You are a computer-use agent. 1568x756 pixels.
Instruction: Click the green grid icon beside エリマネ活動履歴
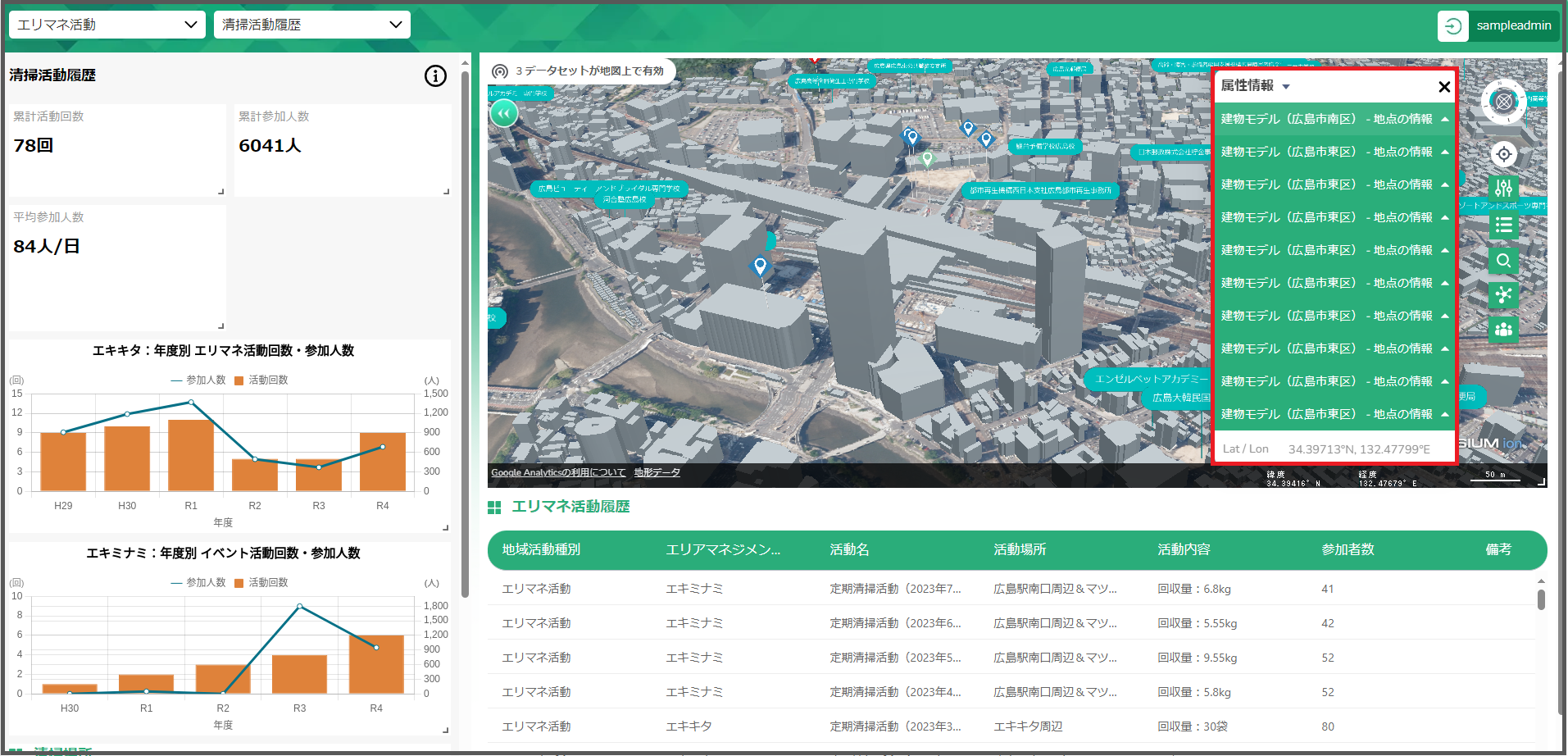coord(494,508)
